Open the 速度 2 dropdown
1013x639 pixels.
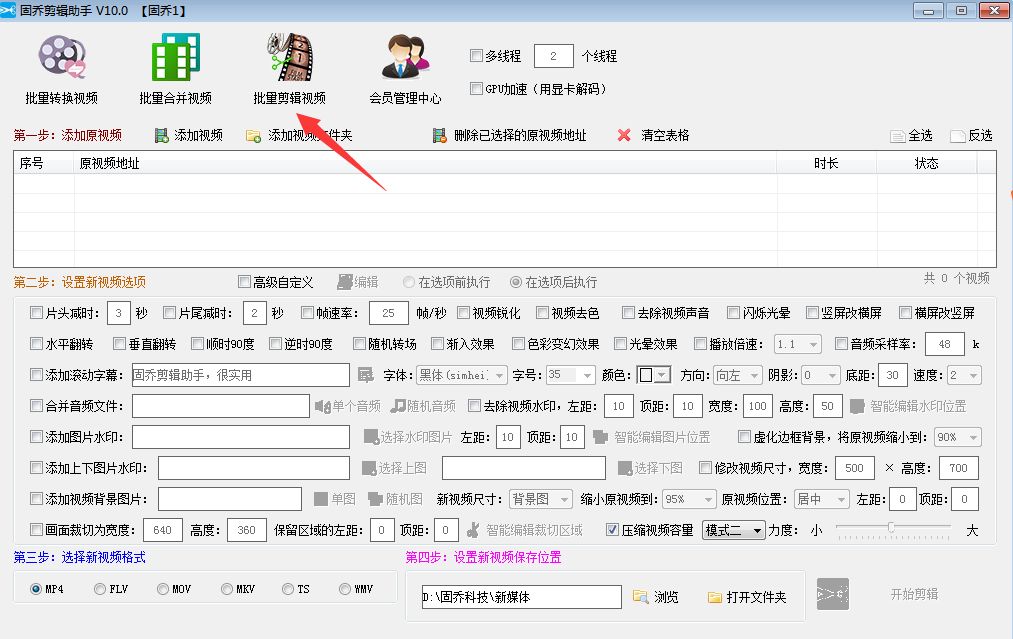point(964,375)
